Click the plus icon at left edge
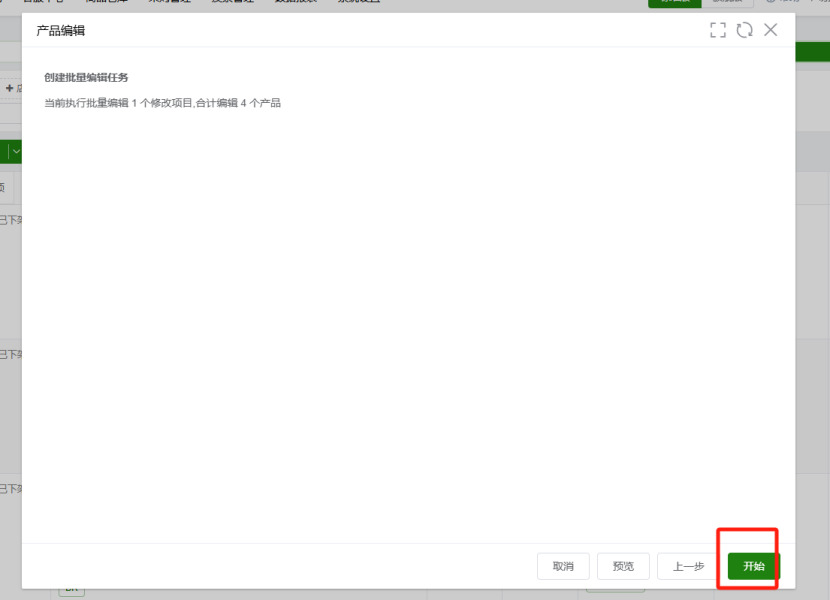Viewport: 830px width, 600px height. 9,88
